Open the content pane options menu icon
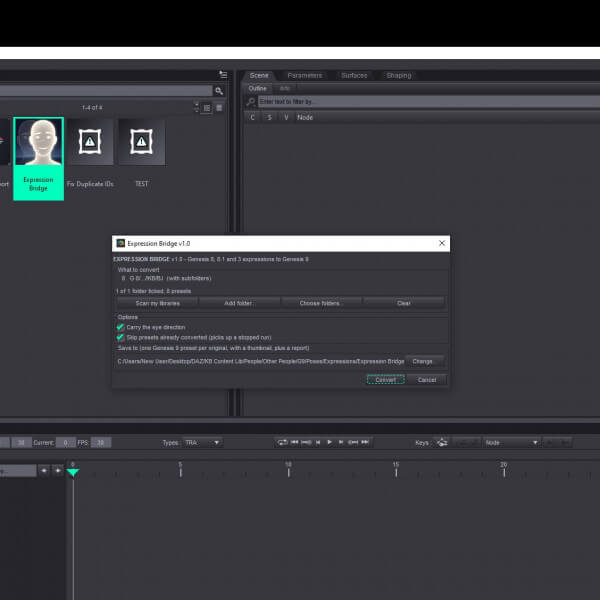This screenshot has height=600, width=600. coord(223,75)
